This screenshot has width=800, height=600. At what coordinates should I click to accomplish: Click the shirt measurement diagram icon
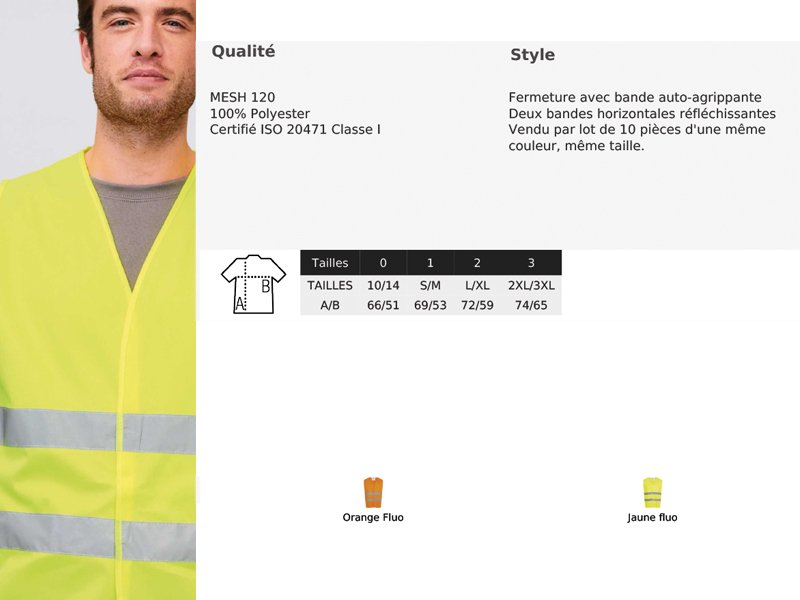253,283
